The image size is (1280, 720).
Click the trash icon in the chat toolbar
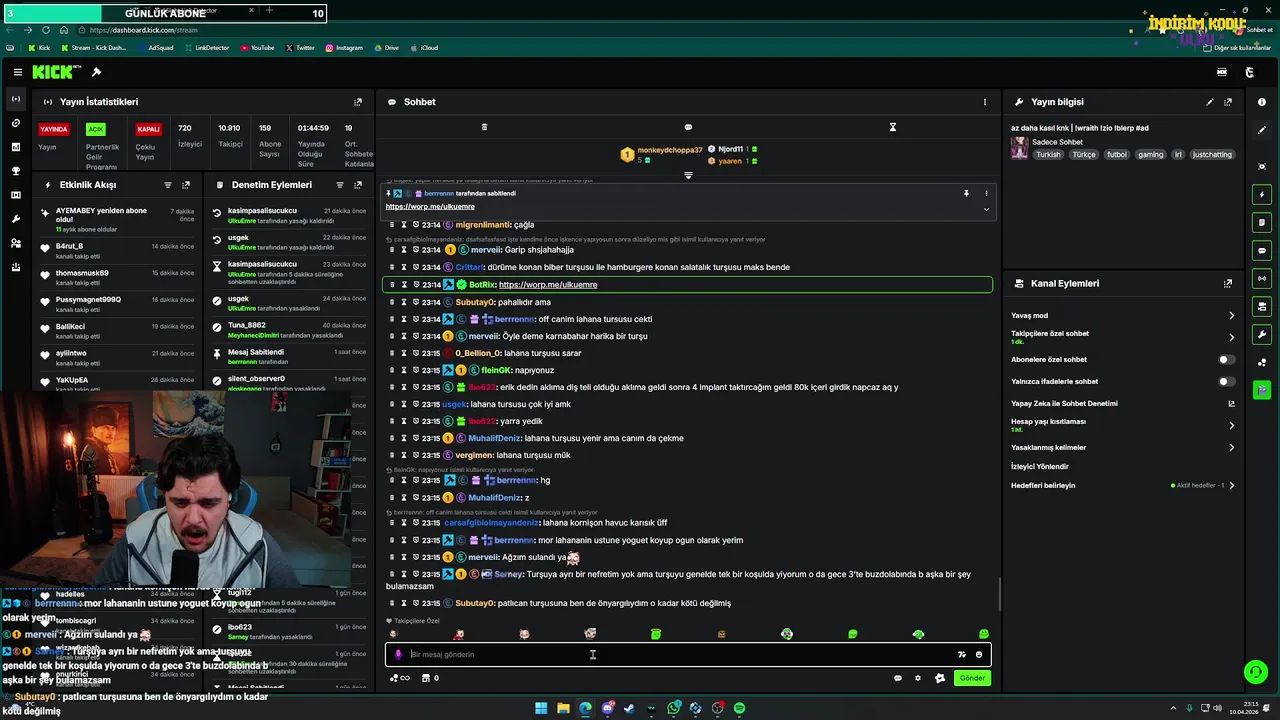click(484, 127)
